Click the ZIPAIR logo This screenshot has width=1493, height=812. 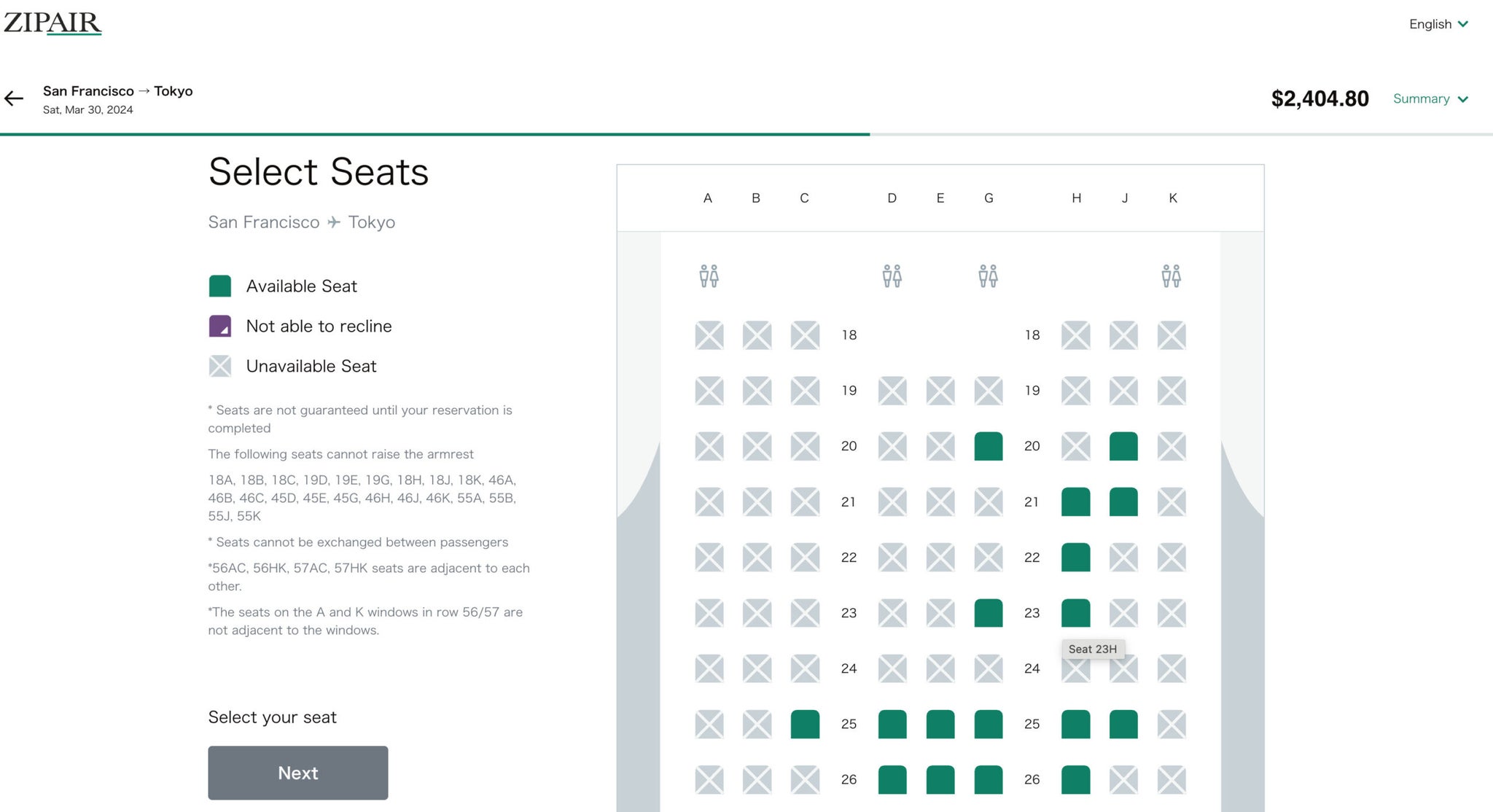pos(52,22)
